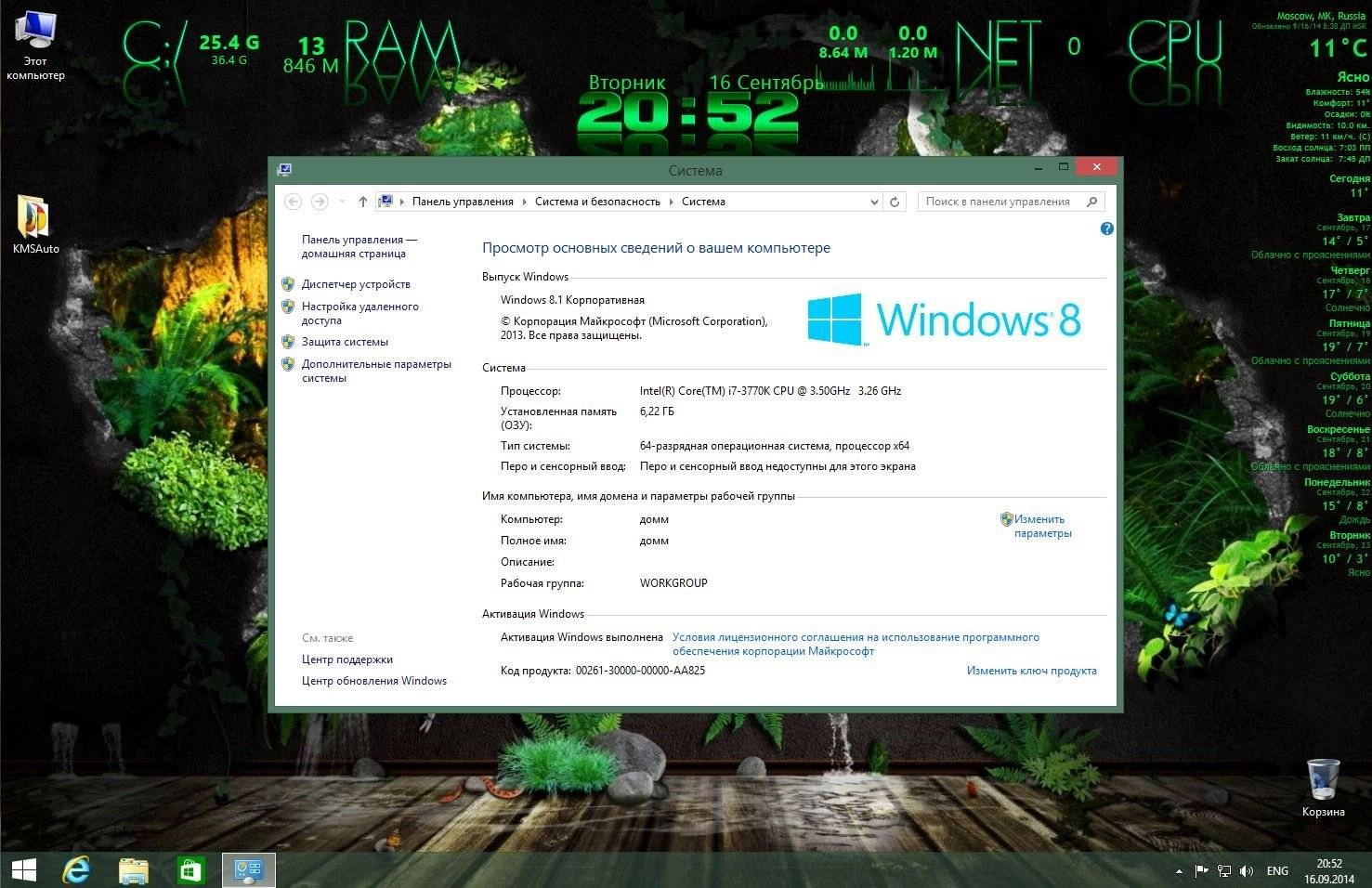
Task: Click the Windows 8.1 Корпоративная edition text
Action: [572, 300]
